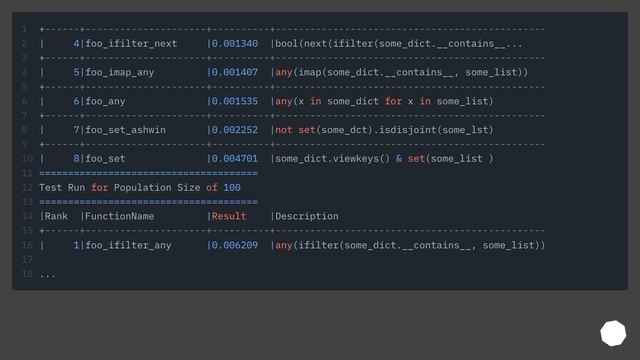Click the bool(next(ifilter... description
Image resolution: width=640 pixels, height=360 pixels.
click(398, 44)
